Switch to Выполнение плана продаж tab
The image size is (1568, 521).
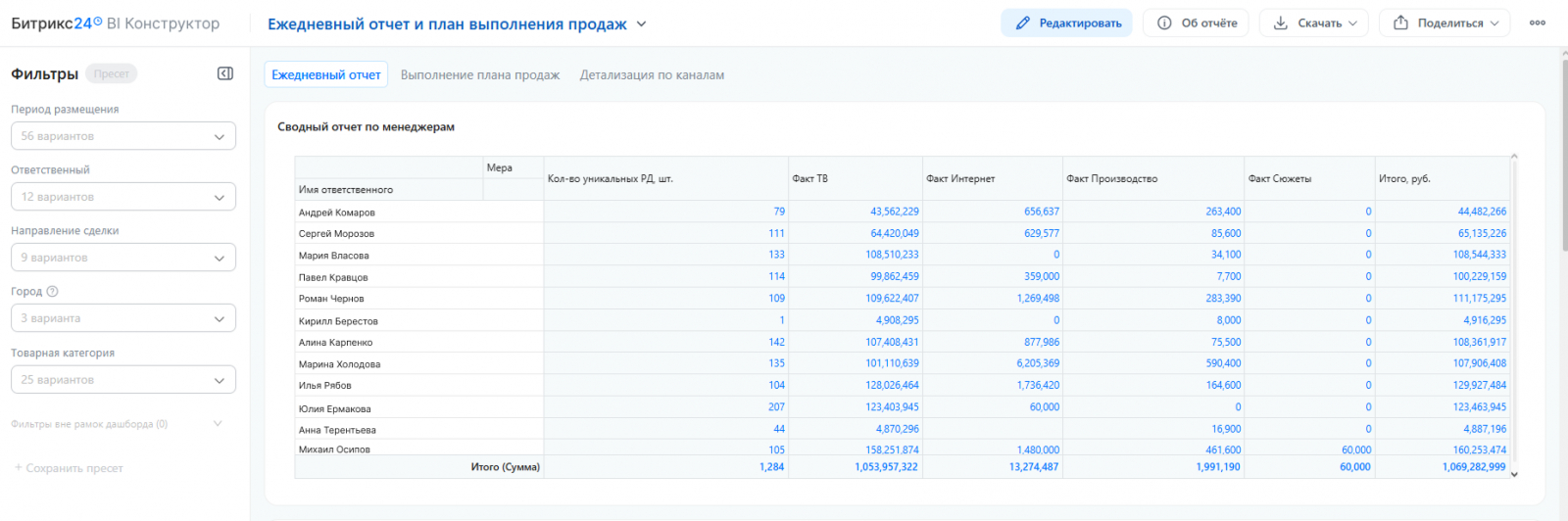pyautogui.click(x=480, y=74)
